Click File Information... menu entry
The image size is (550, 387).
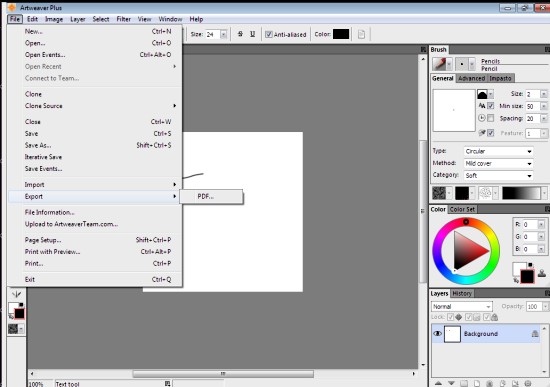95,212
